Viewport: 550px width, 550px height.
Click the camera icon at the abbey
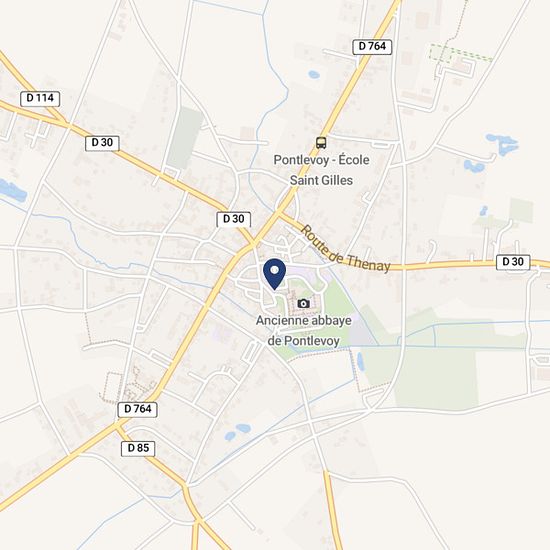coord(303,303)
